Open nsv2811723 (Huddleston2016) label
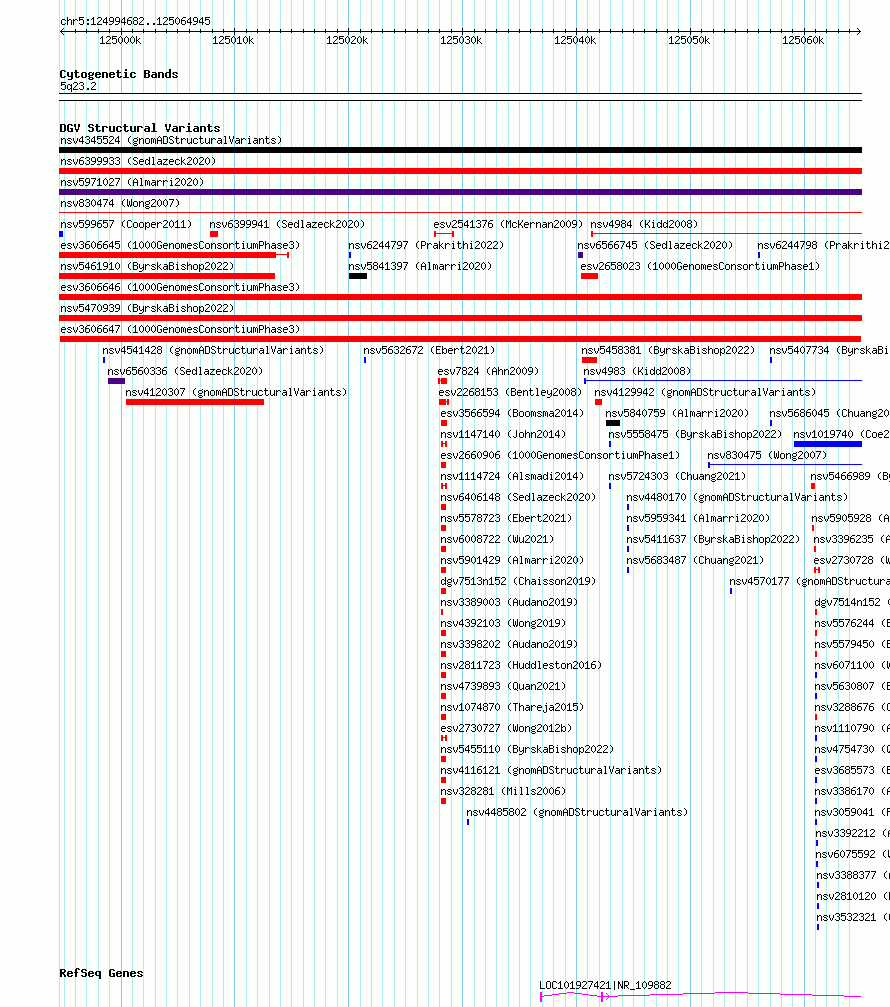890x1007 pixels. point(521,666)
